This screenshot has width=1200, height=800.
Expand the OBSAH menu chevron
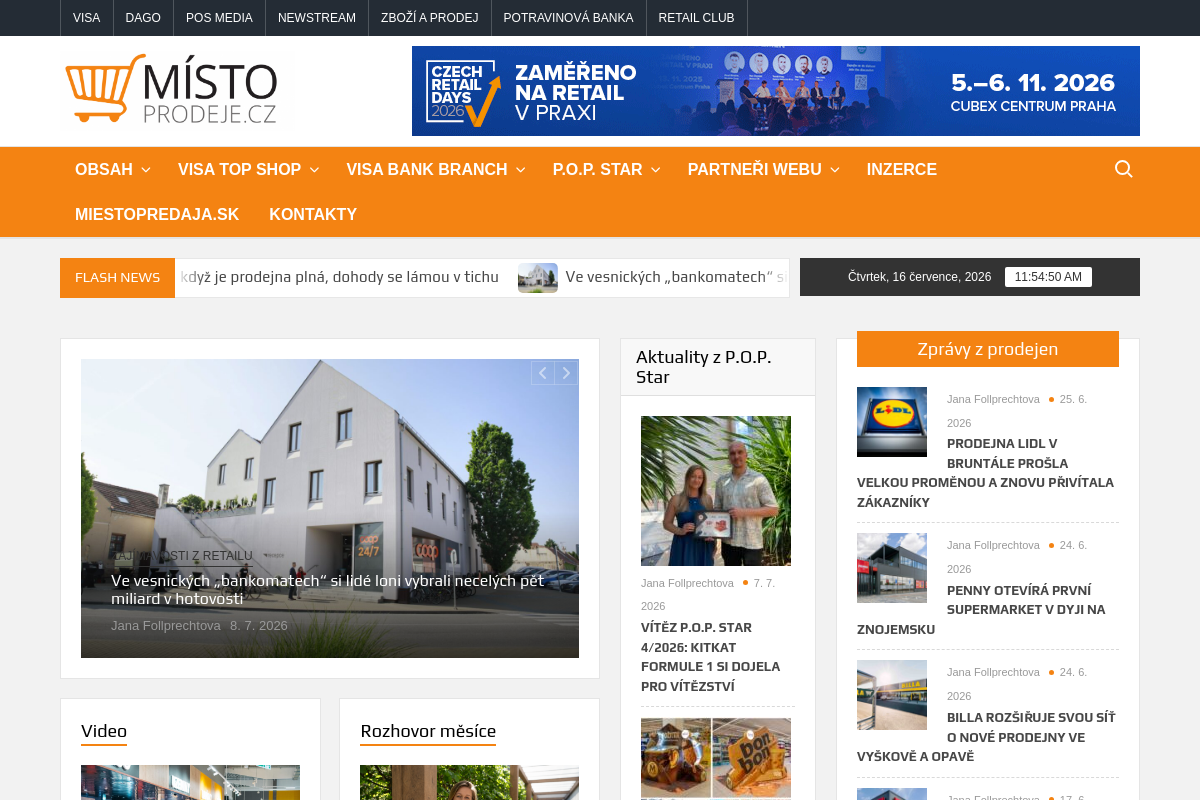146,170
